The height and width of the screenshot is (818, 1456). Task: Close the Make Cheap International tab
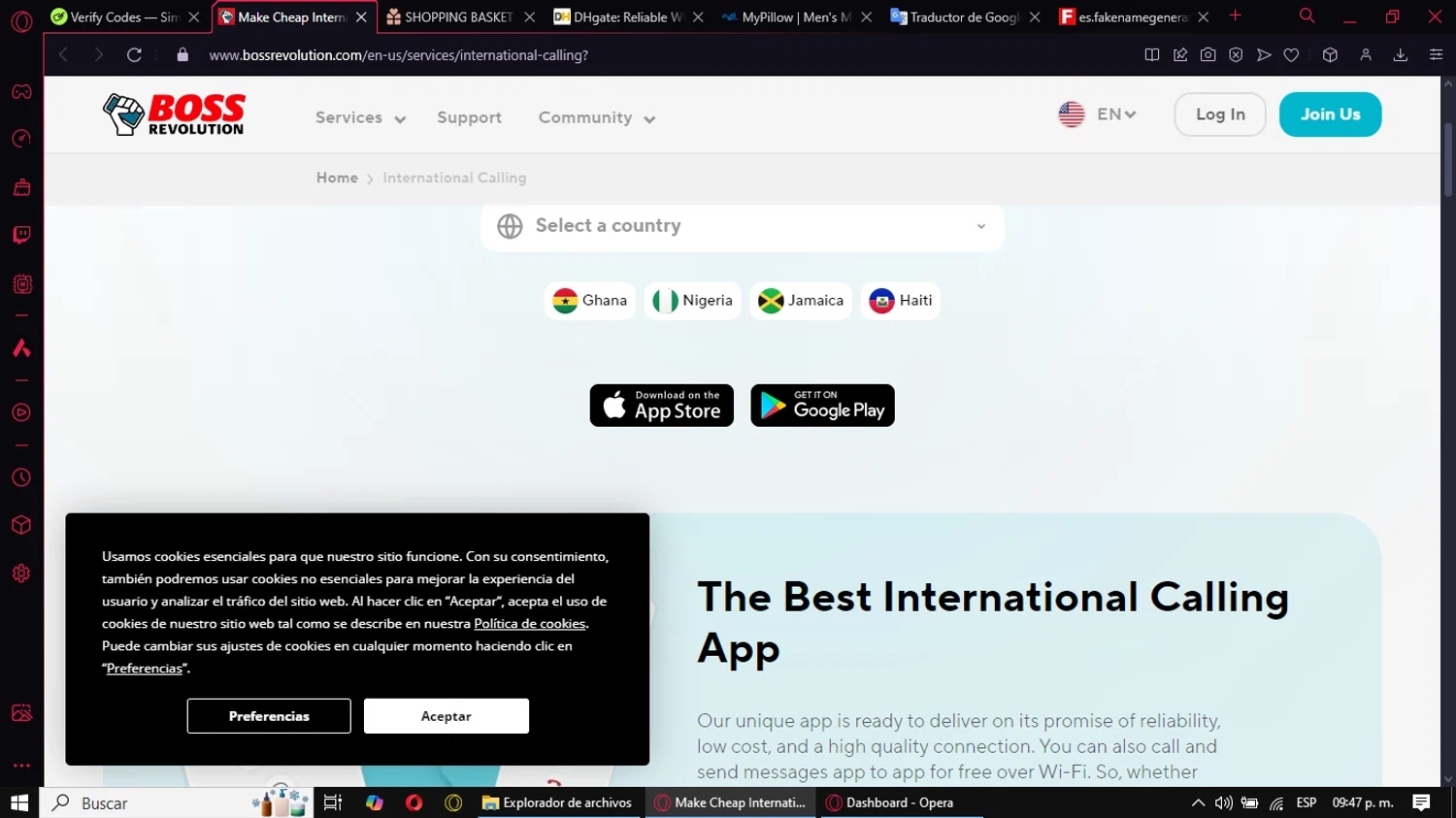(361, 16)
